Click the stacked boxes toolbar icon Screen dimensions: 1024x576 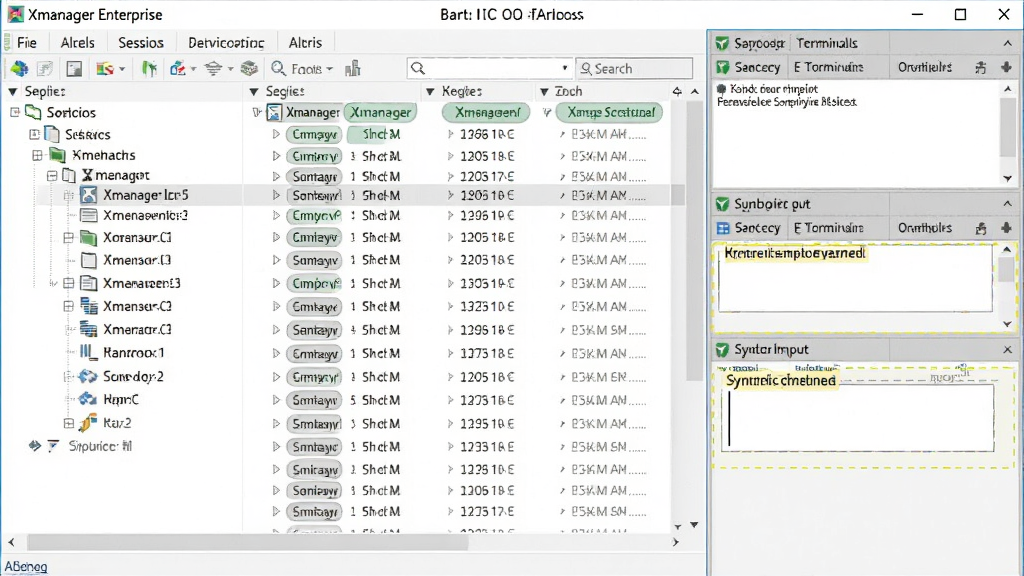coord(249,69)
